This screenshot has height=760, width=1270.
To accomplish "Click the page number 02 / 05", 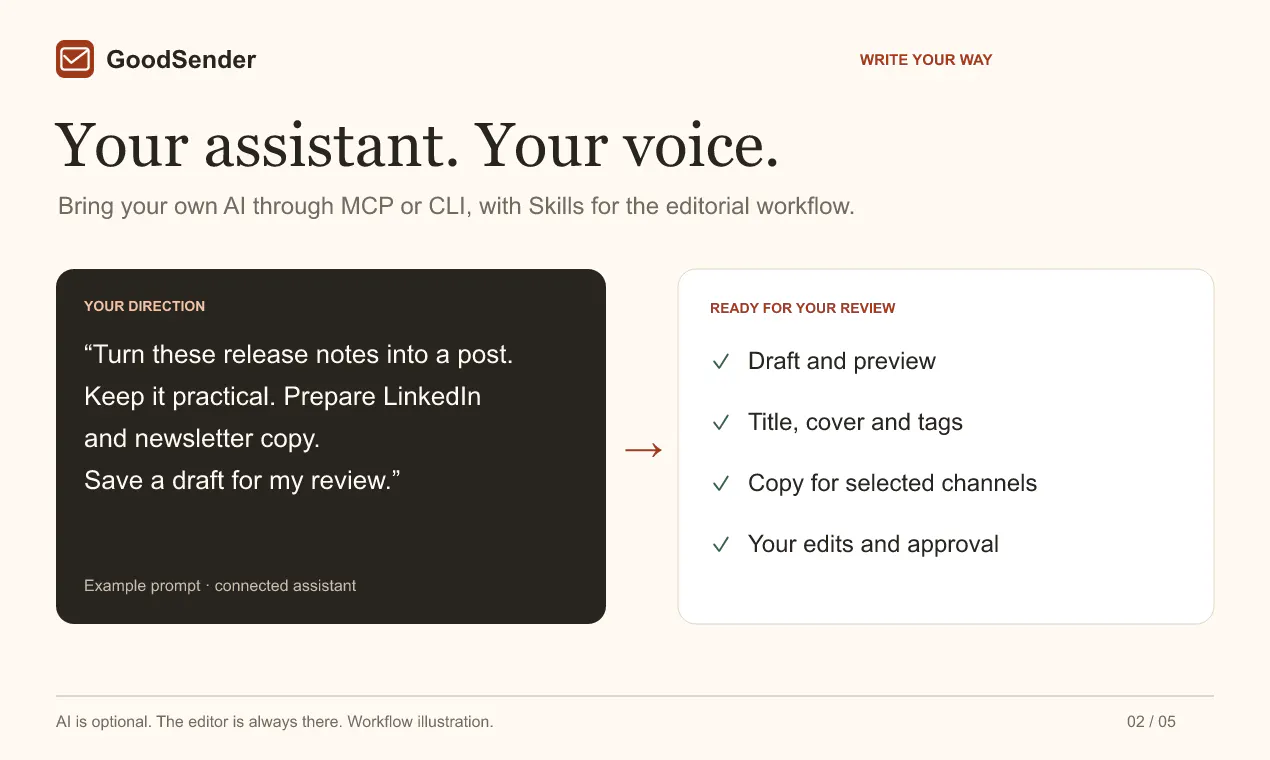I will pyautogui.click(x=1151, y=722).
